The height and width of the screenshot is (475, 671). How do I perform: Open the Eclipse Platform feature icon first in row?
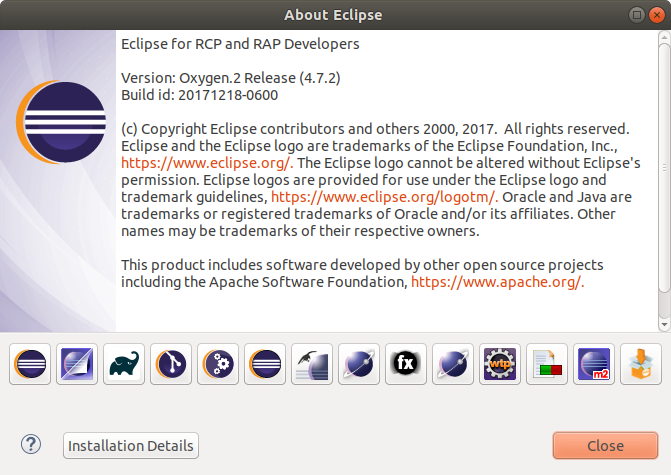(x=30, y=364)
